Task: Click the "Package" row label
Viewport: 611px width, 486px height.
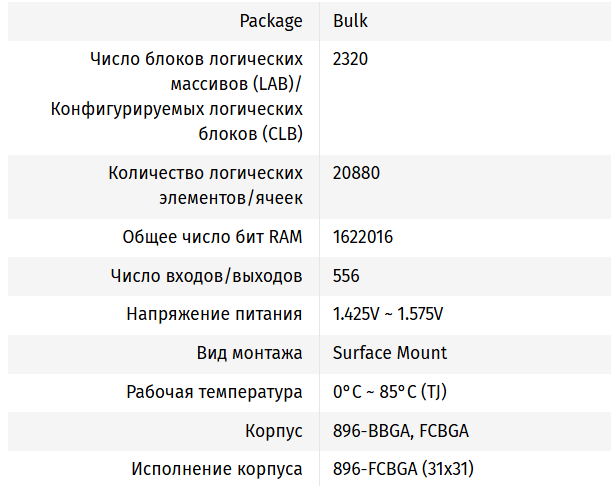Action: (270, 20)
